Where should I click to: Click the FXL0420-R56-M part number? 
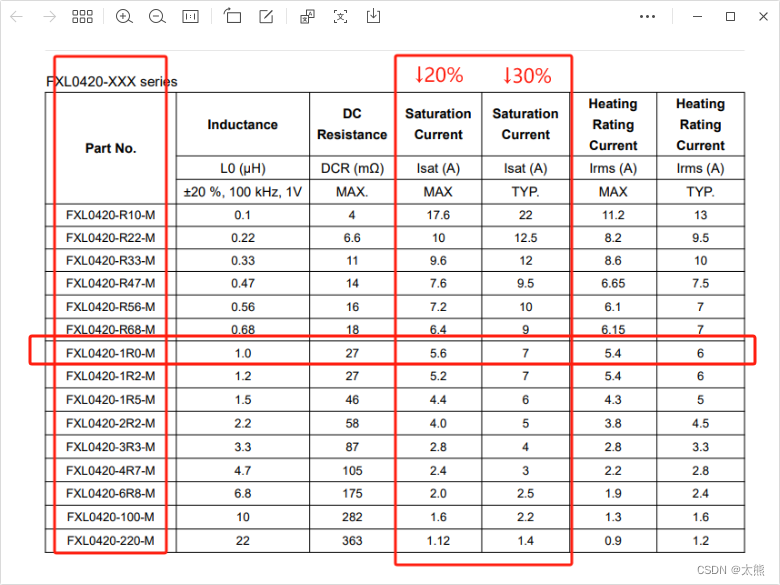click(x=110, y=307)
